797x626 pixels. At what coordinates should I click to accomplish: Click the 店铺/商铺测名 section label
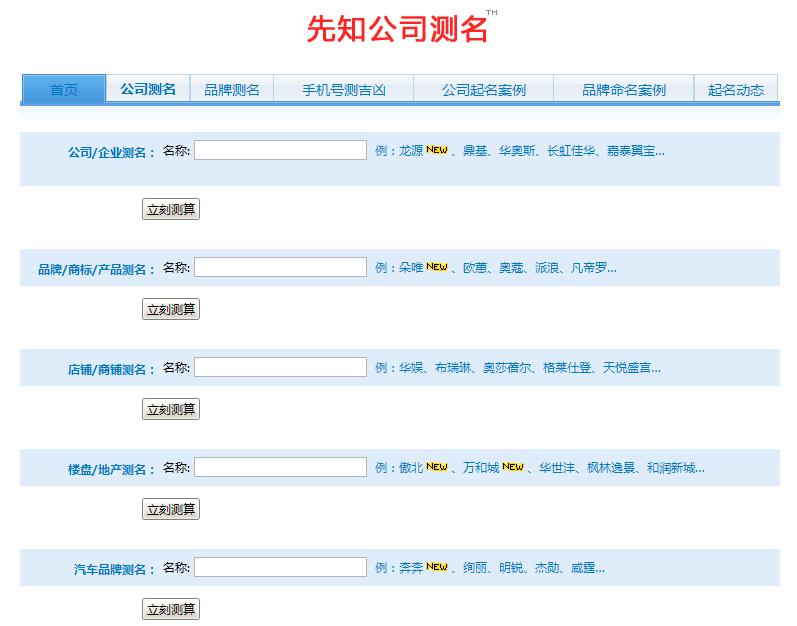click(111, 369)
